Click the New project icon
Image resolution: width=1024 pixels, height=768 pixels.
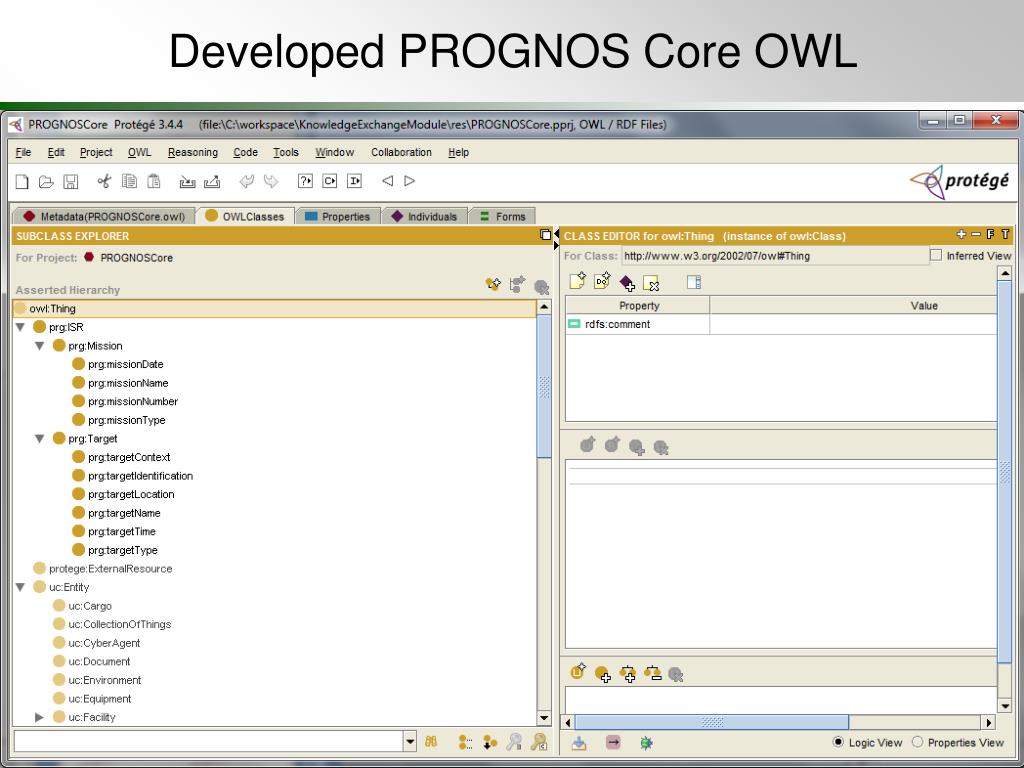(x=22, y=182)
